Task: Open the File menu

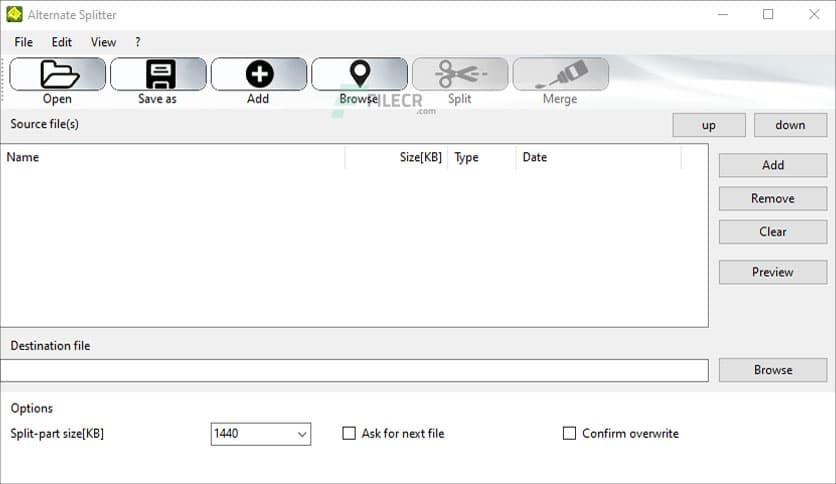Action: (x=23, y=42)
